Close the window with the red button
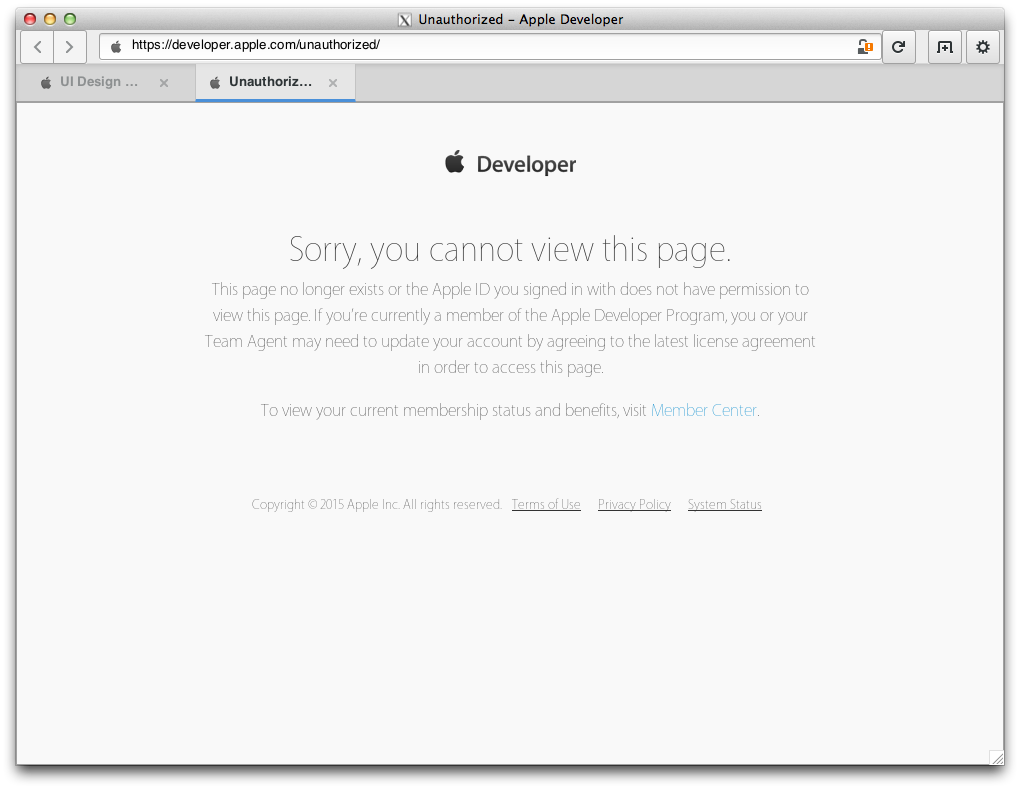The image size is (1020, 789). point(30,19)
